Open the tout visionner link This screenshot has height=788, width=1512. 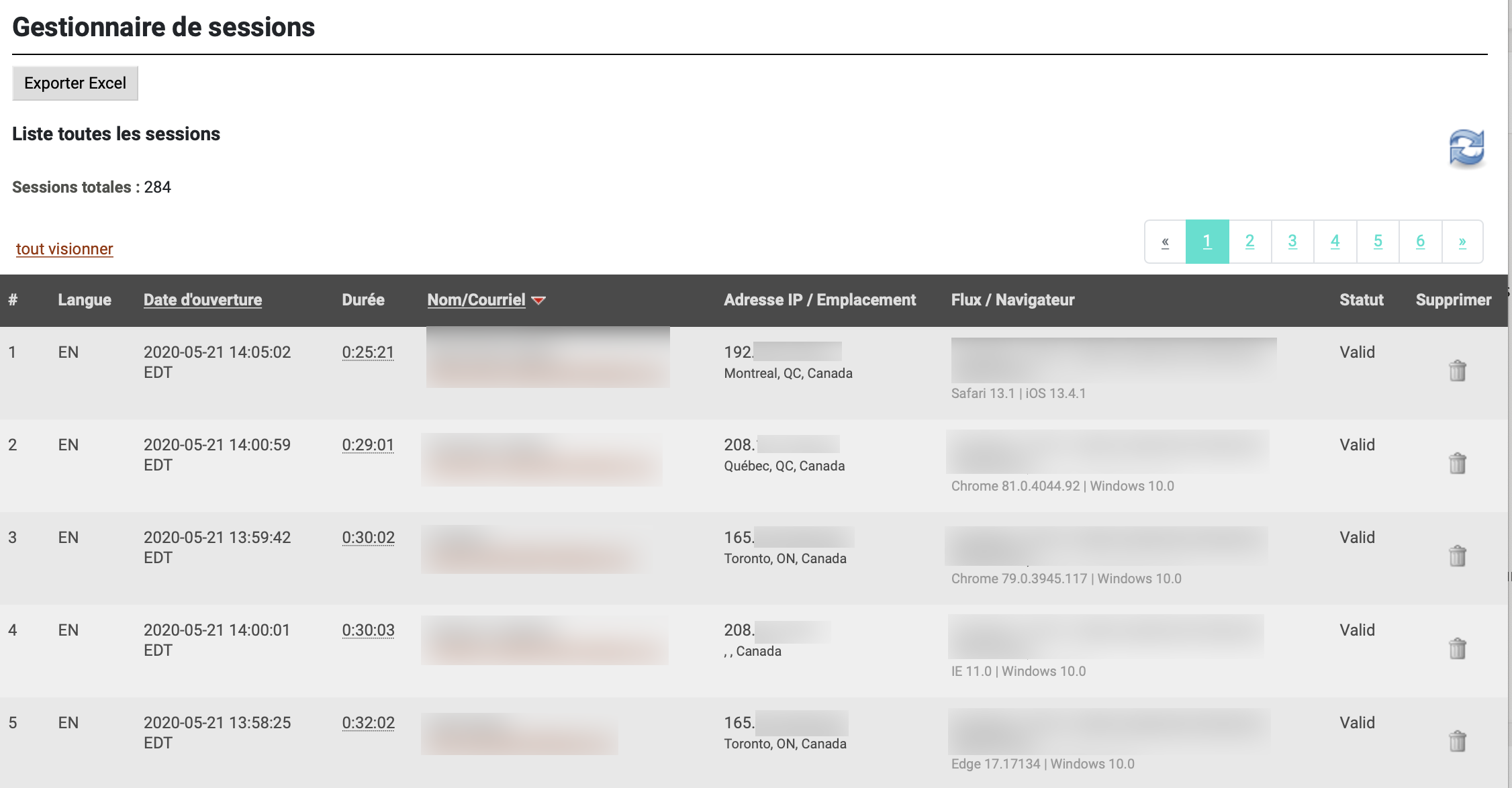64,248
